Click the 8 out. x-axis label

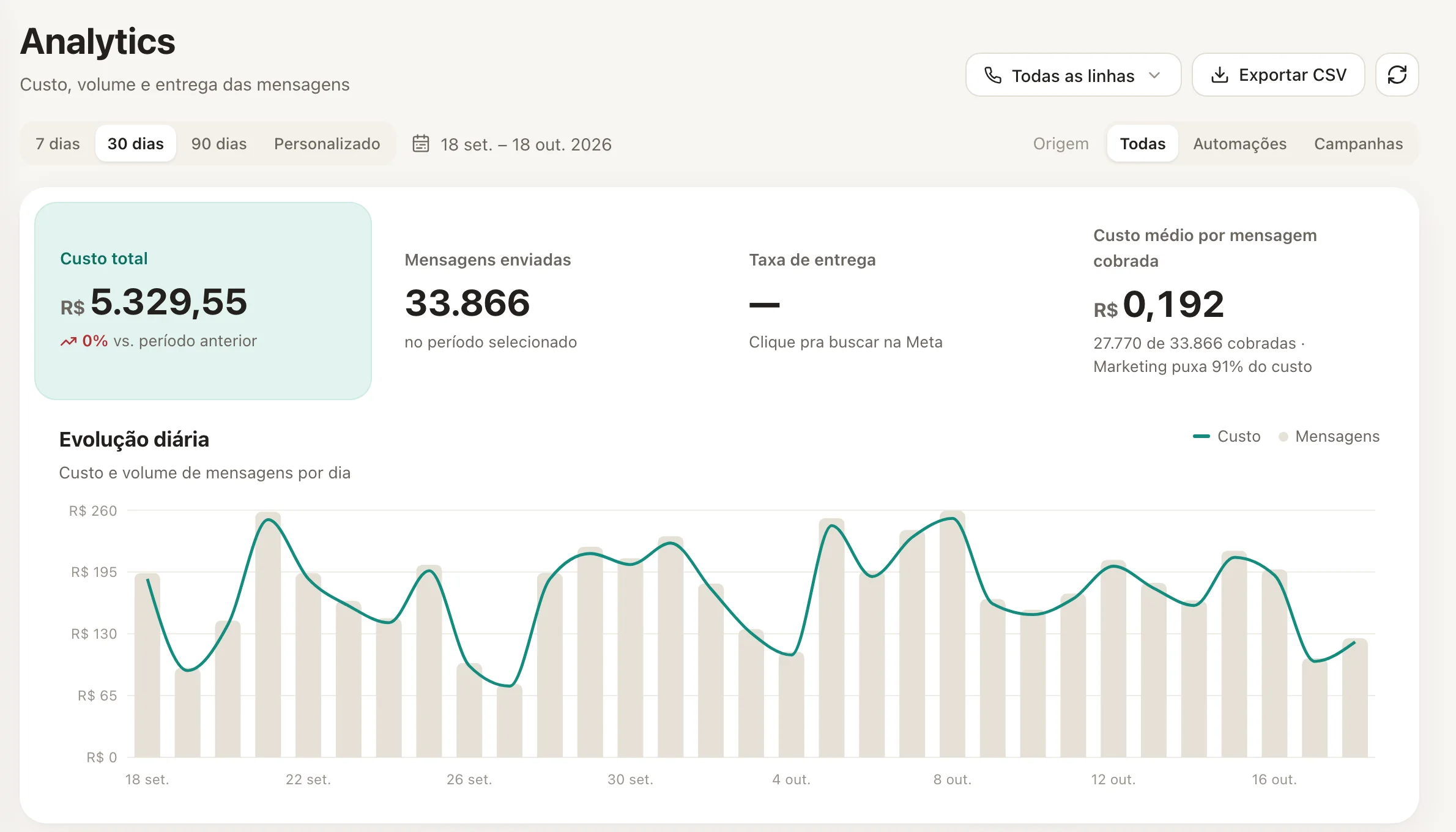[x=952, y=779]
